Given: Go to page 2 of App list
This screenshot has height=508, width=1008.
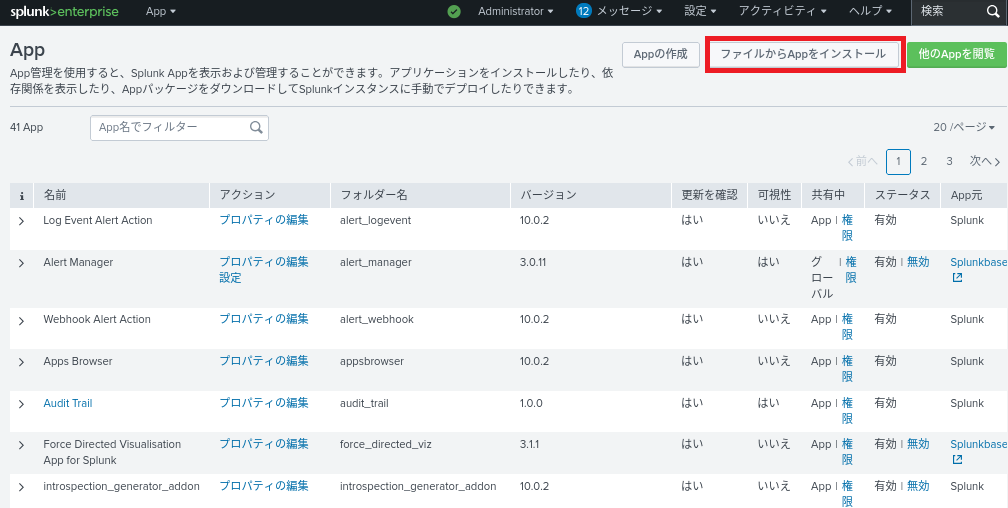Looking at the screenshot, I should [924, 161].
